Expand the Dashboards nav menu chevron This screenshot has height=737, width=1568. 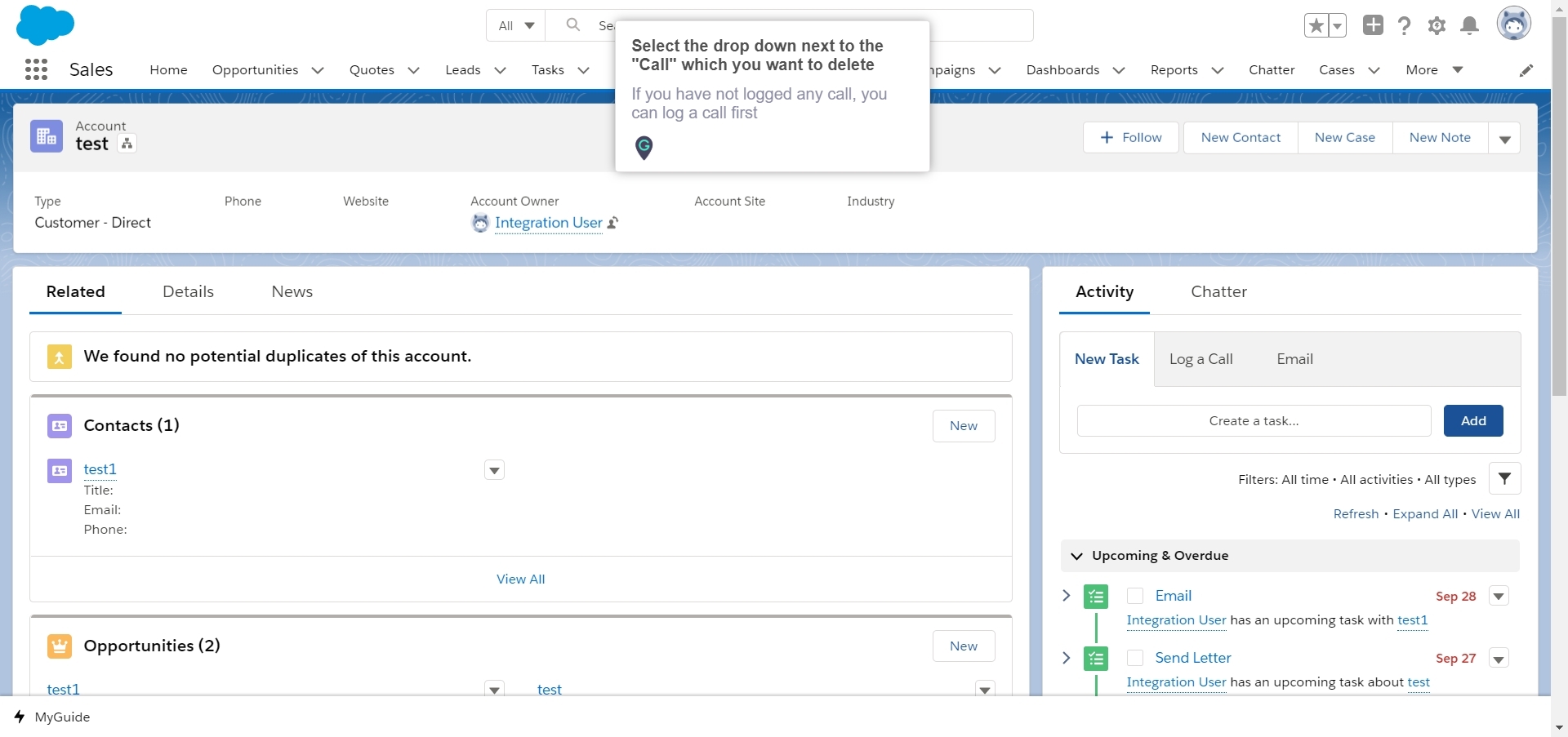pos(1119,70)
